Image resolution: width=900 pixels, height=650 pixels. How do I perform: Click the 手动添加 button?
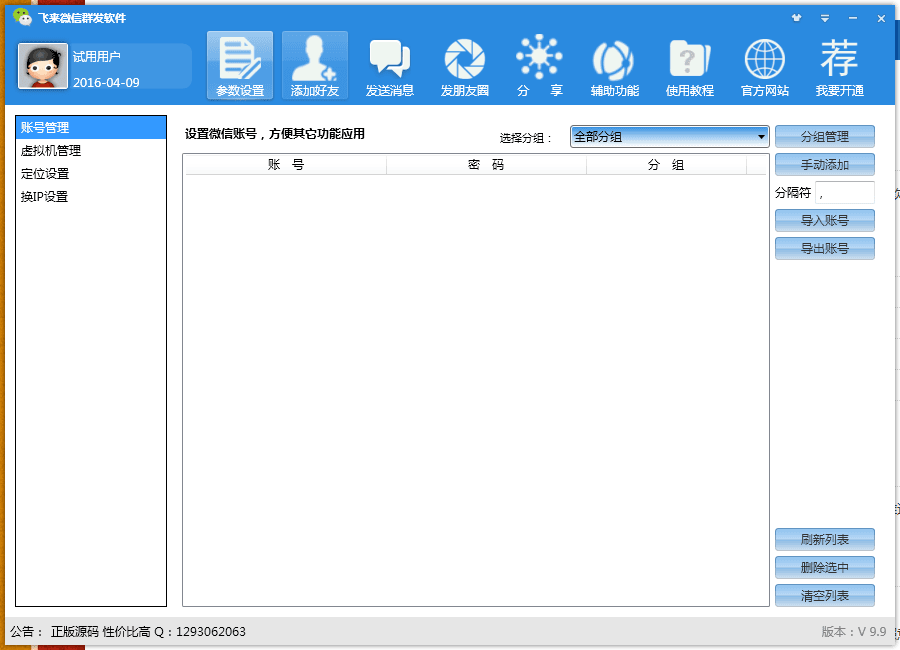click(x=824, y=165)
